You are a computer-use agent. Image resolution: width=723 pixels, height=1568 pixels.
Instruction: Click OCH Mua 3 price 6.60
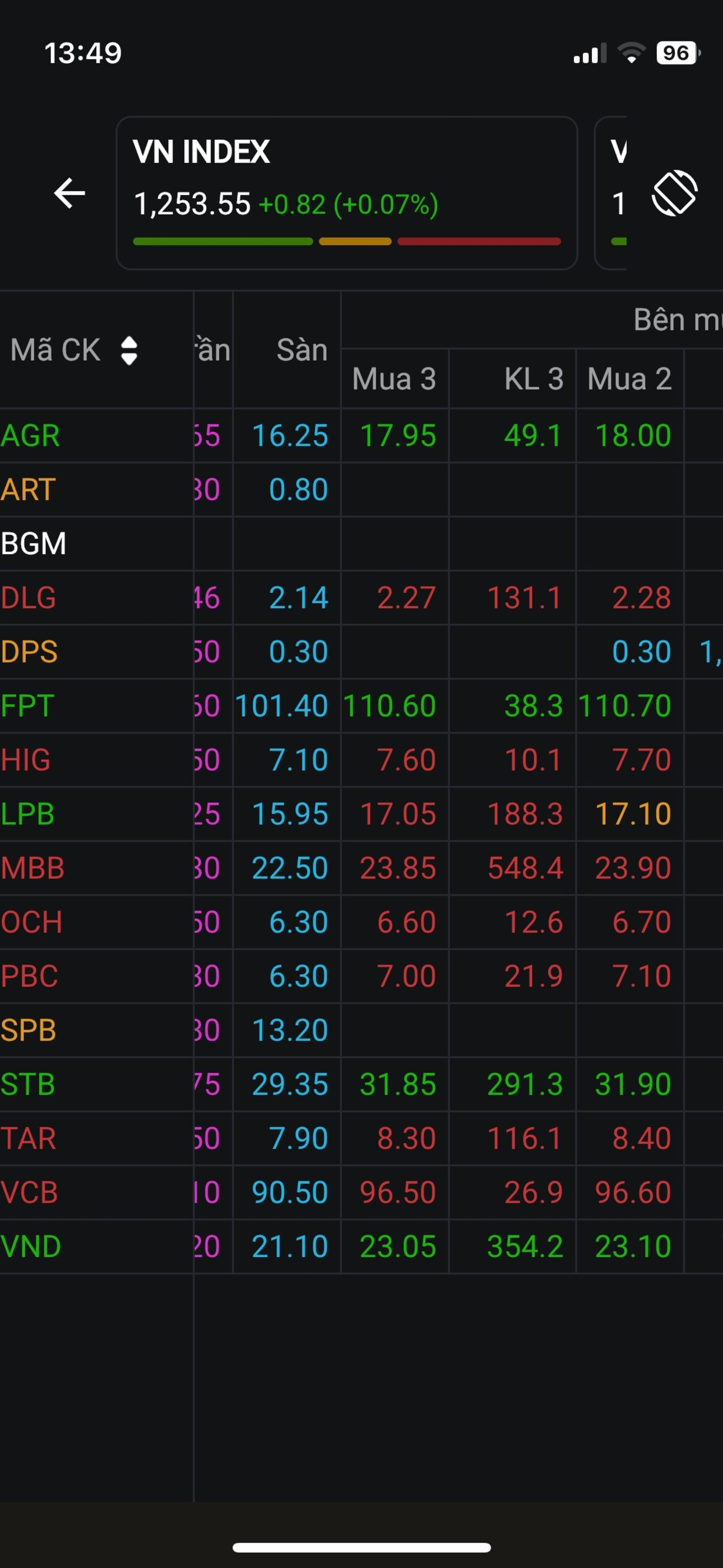click(406, 922)
